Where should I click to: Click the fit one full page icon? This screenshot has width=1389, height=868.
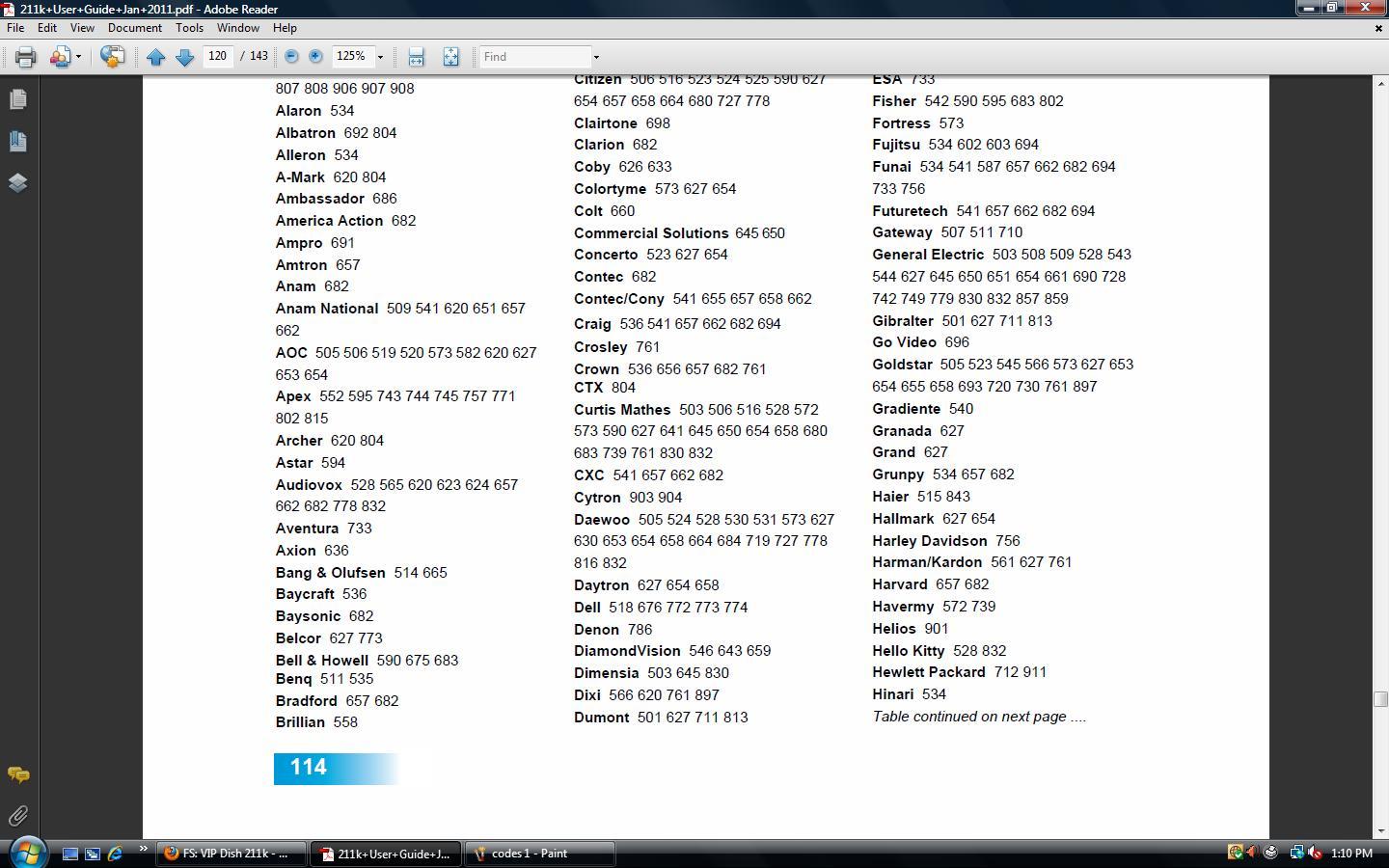tap(450, 57)
